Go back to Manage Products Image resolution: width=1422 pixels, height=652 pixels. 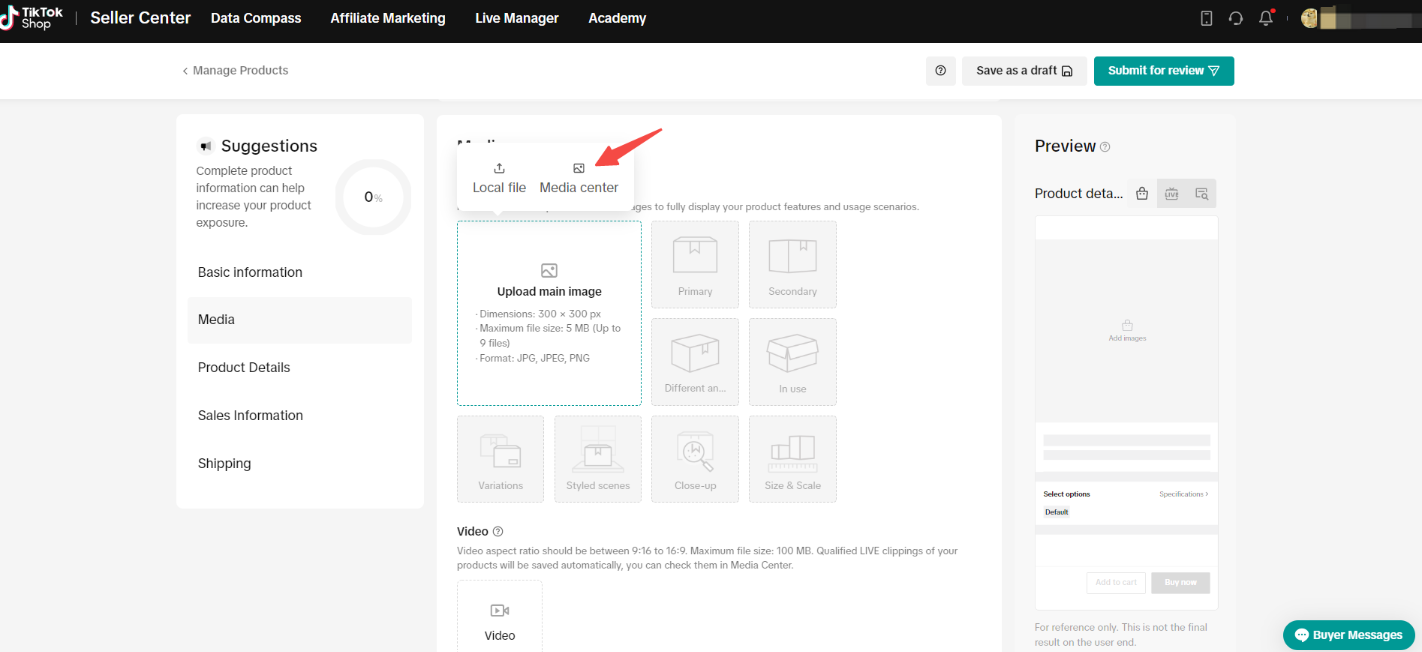[x=235, y=71]
